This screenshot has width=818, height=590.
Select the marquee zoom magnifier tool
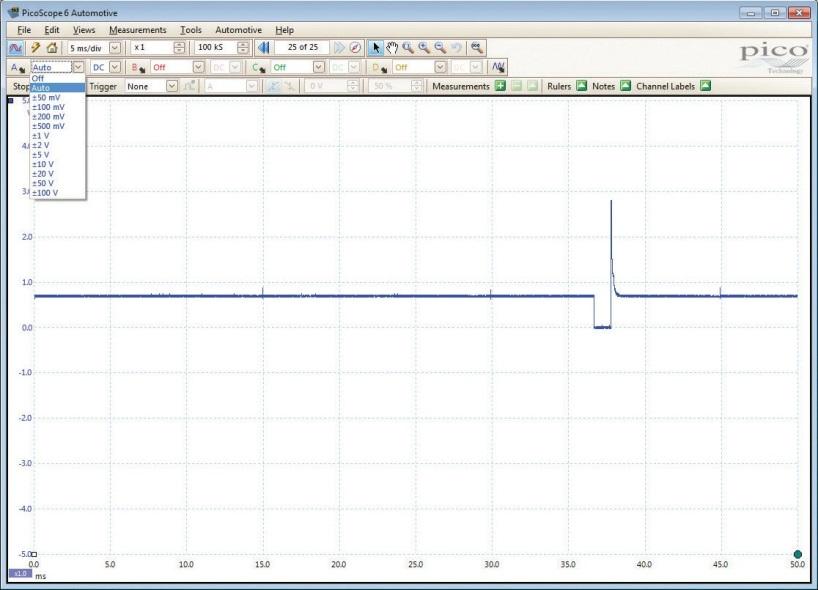click(408, 48)
